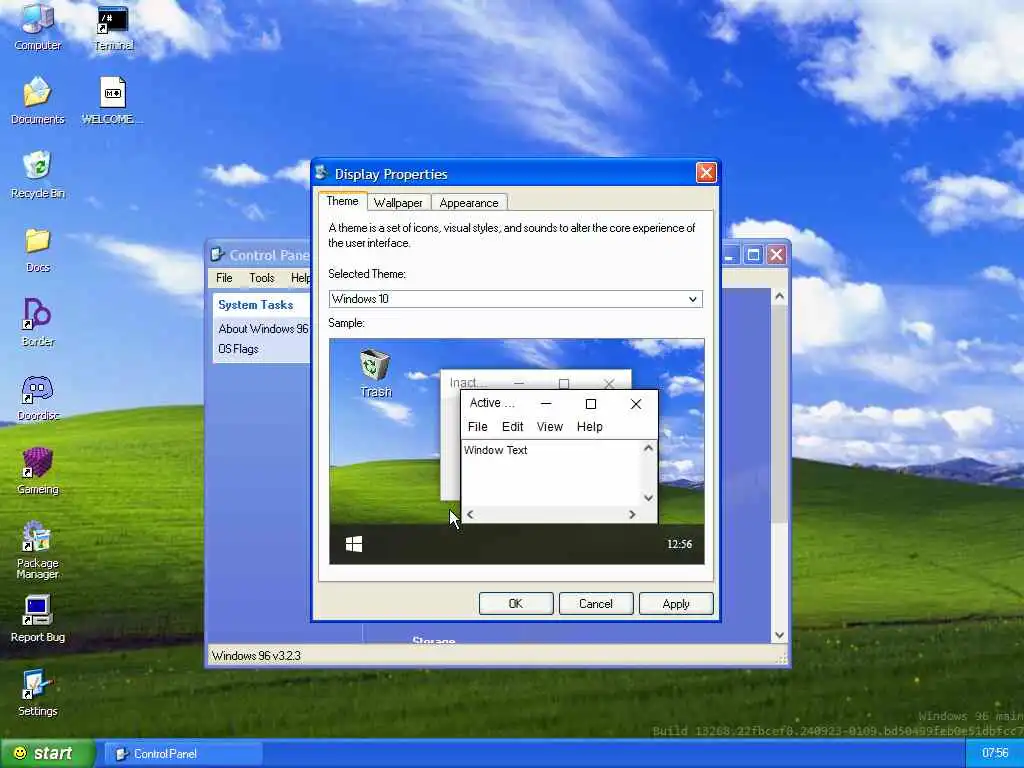1024x768 pixels.
Task: Click Control Panel taskbar button
Action: [183, 754]
